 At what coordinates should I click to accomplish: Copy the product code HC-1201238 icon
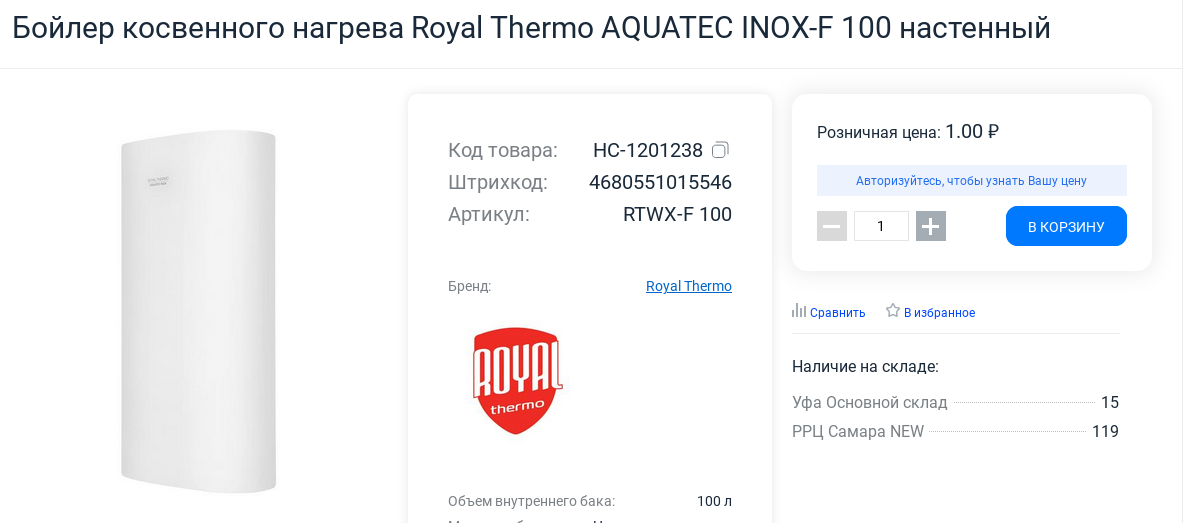coord(720,151)
